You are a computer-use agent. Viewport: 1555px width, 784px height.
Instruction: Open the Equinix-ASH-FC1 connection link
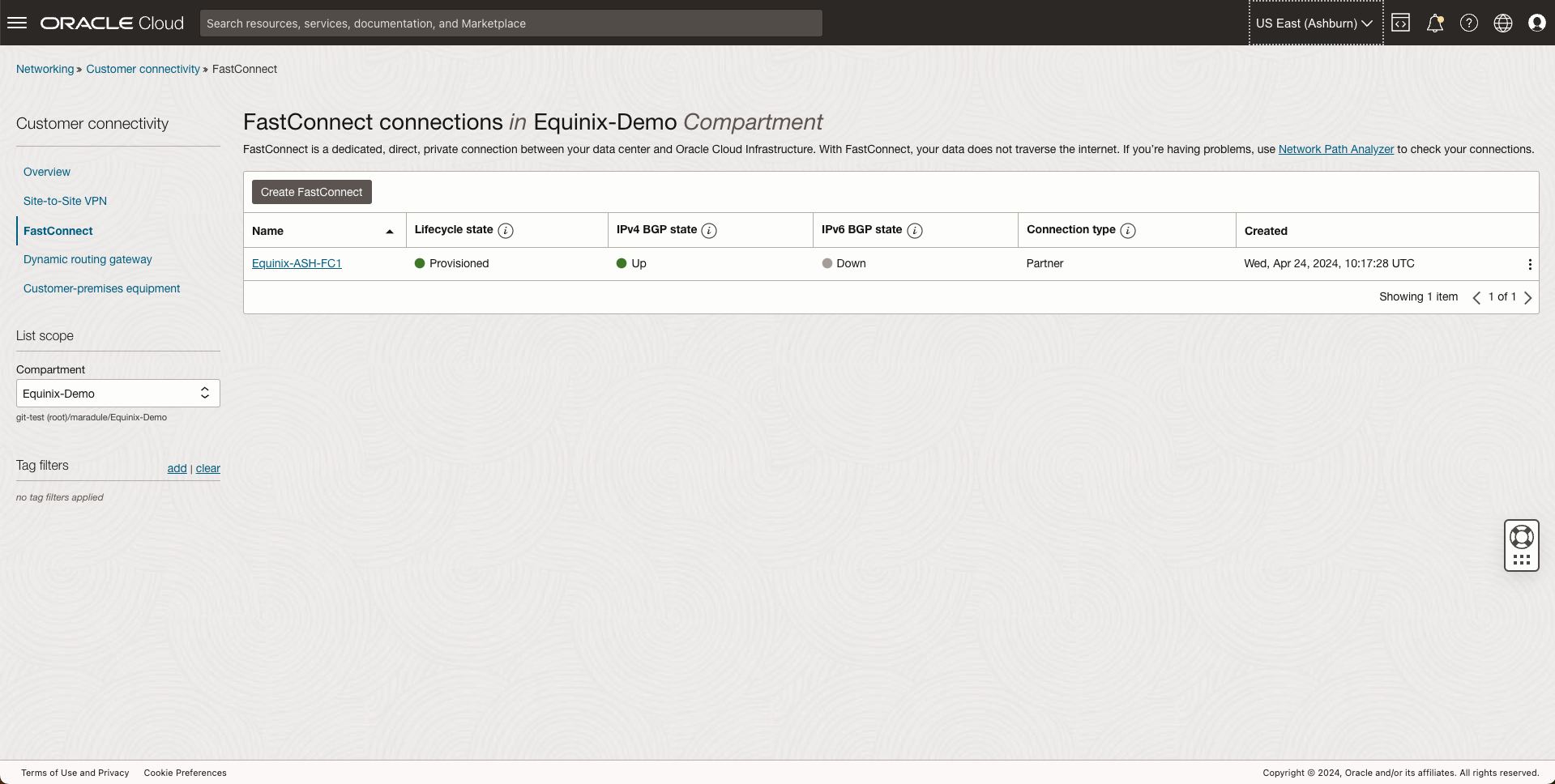pos(297,263)
